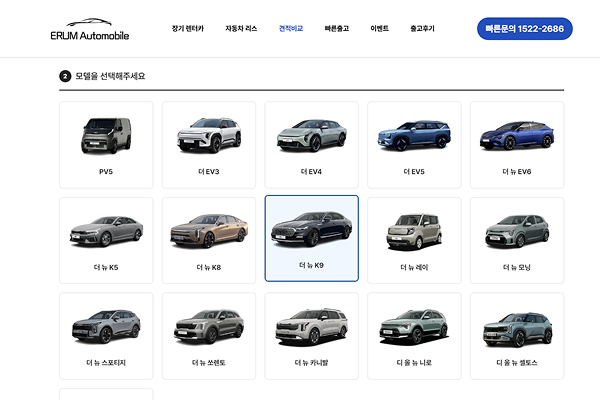Image resolution: width=600 pixels, height=400 pixels.
Task: Select the 더 뉴 레이 car image
Action: tap(414, 232)
